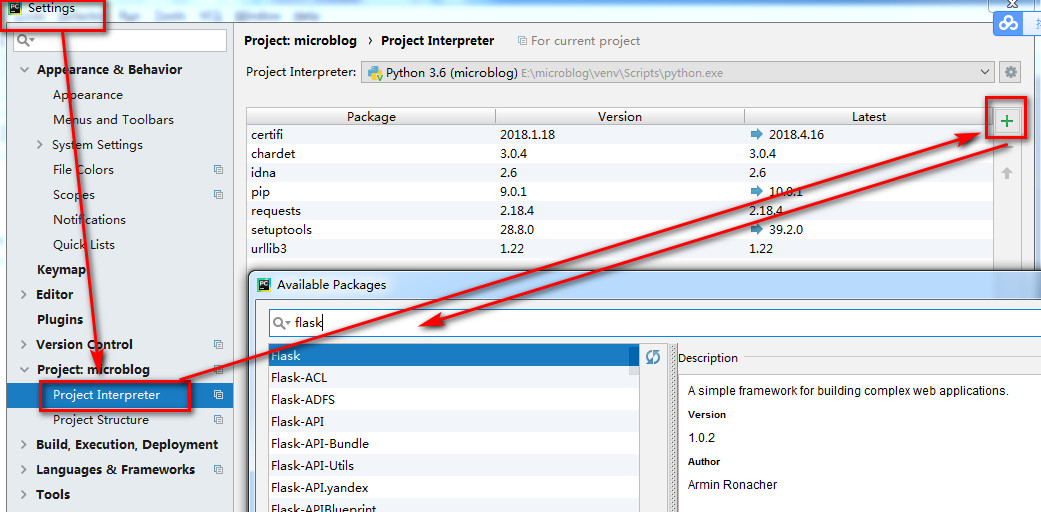
Task: Click the PyCharm icon in Settings title bar
Action: coord(16,9)
